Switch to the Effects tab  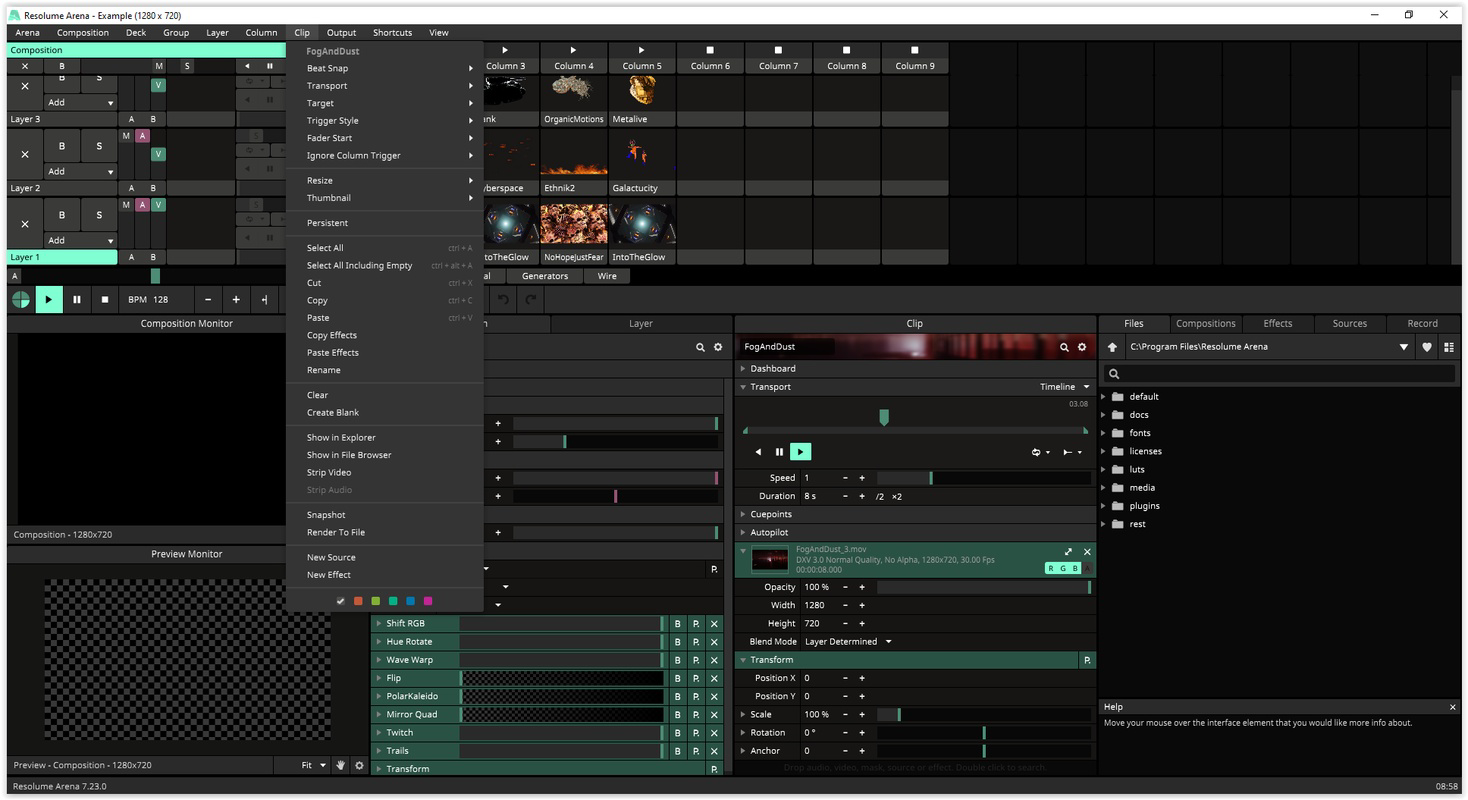(1277, 323)
